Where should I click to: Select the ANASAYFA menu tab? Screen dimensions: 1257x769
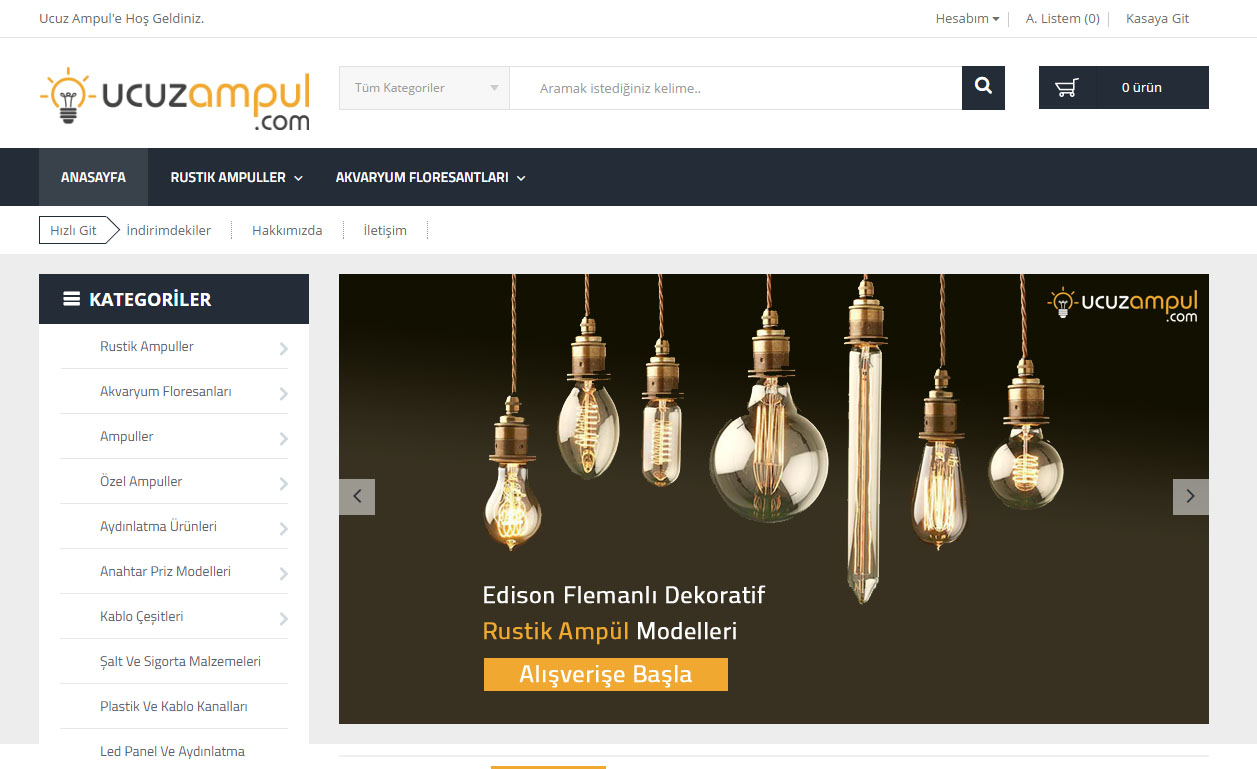point(93,177)
